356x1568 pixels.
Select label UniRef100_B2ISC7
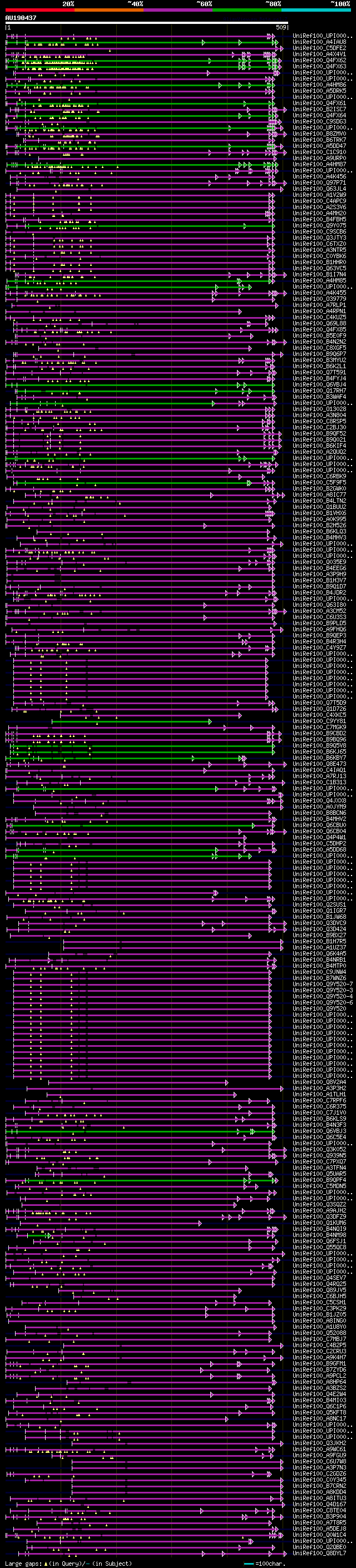(x=319, y=110)
